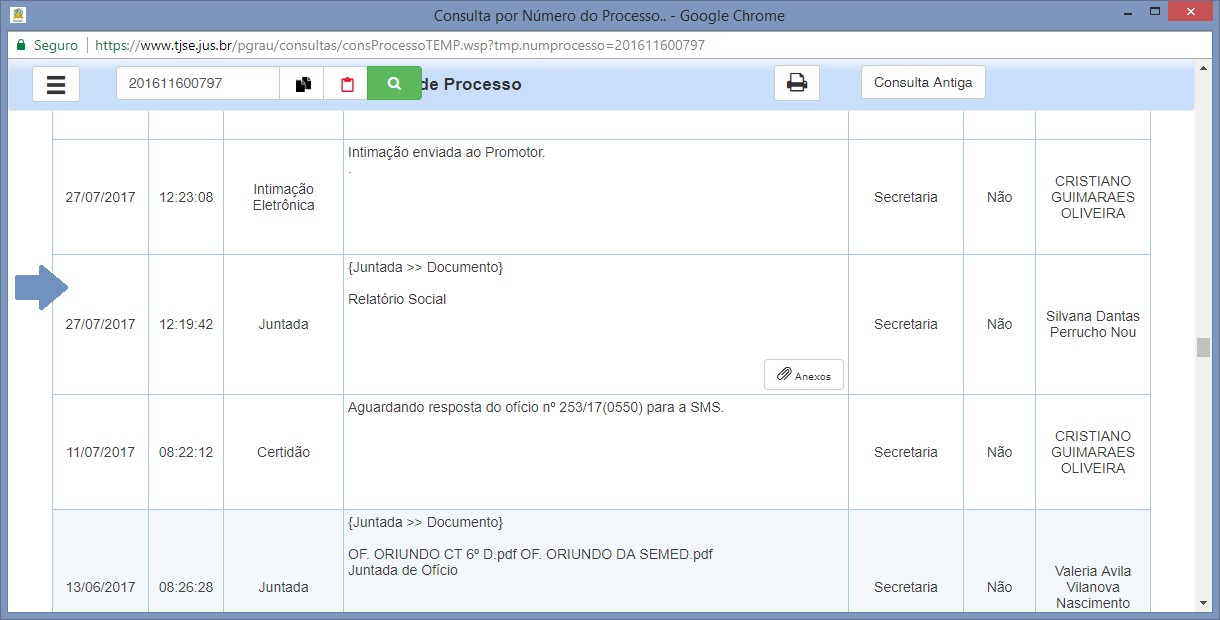Maximize the Chrome window

[x=1155, y=13]
